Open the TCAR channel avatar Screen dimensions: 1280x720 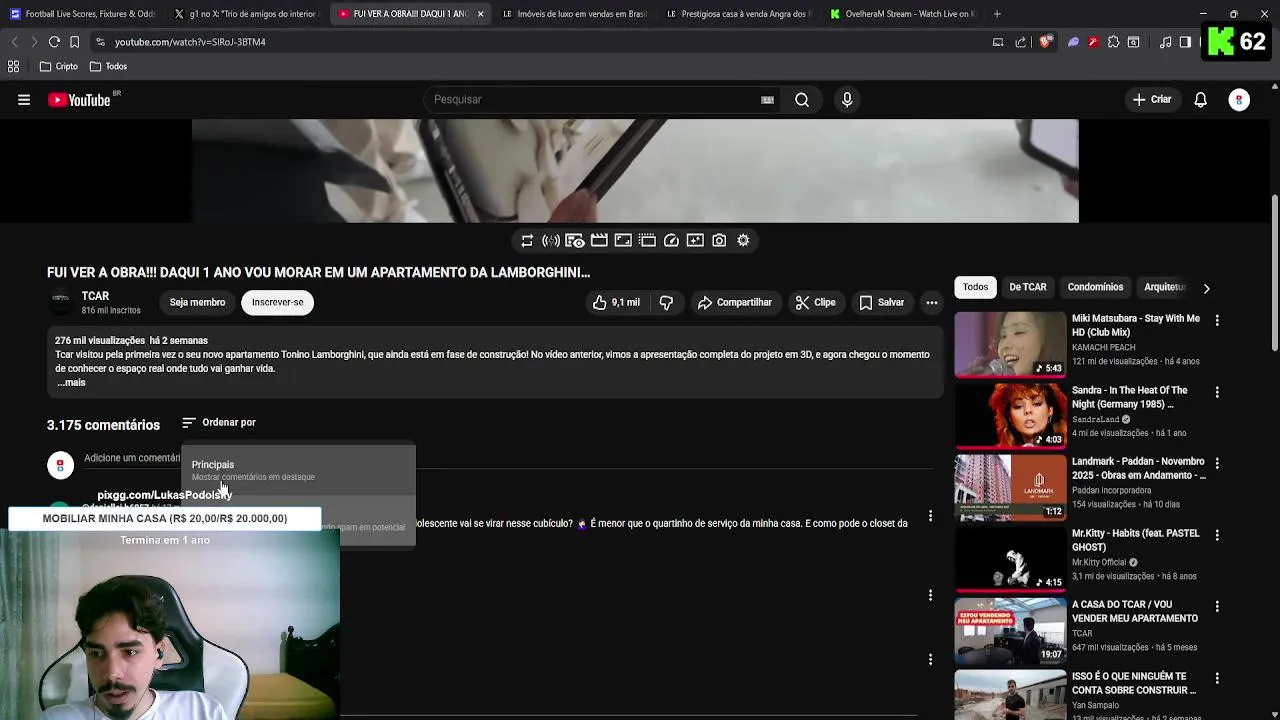(61, 302)
